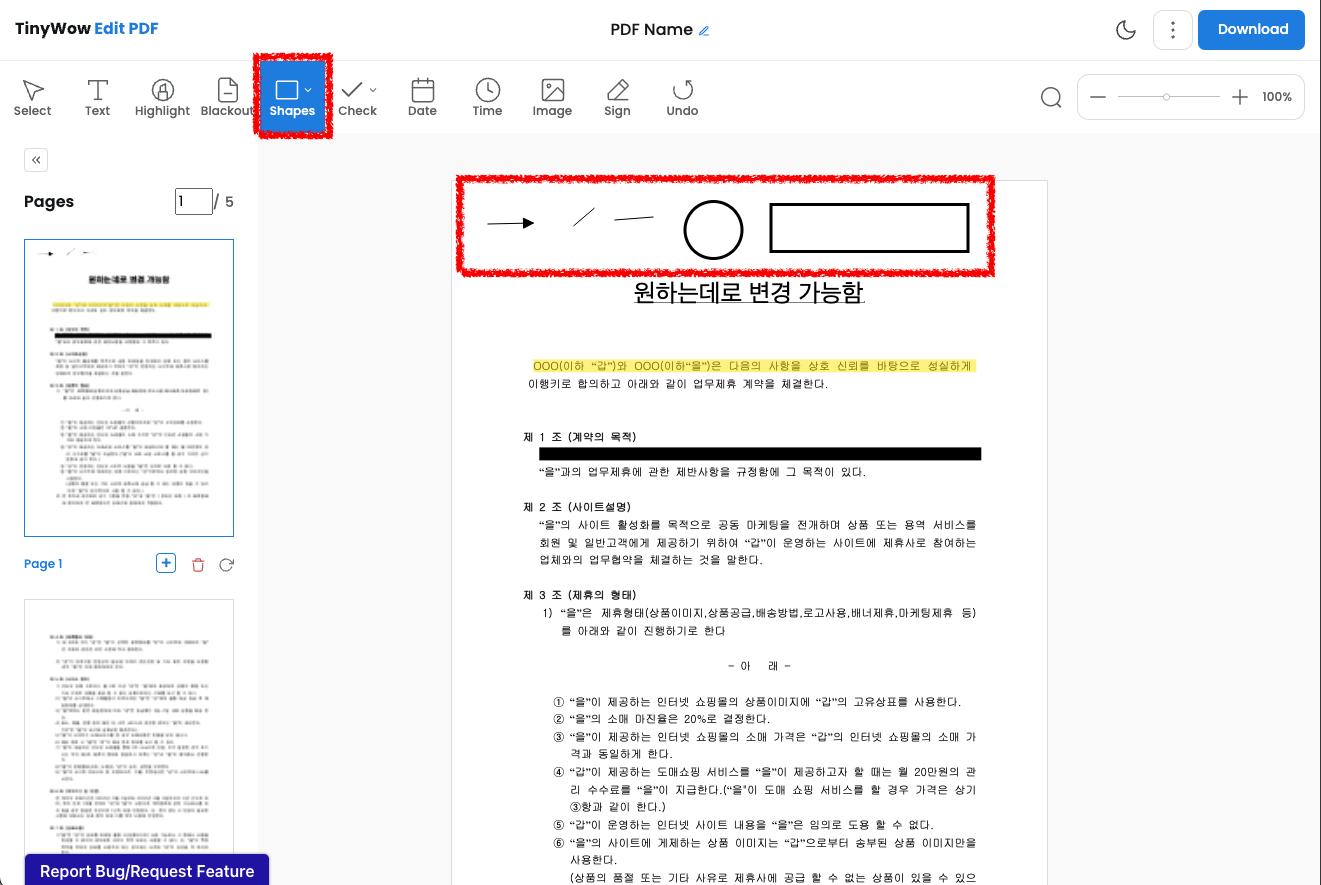Open the document search magnifier
This screenshot has width=1321, height=885.
point(1050,97)
